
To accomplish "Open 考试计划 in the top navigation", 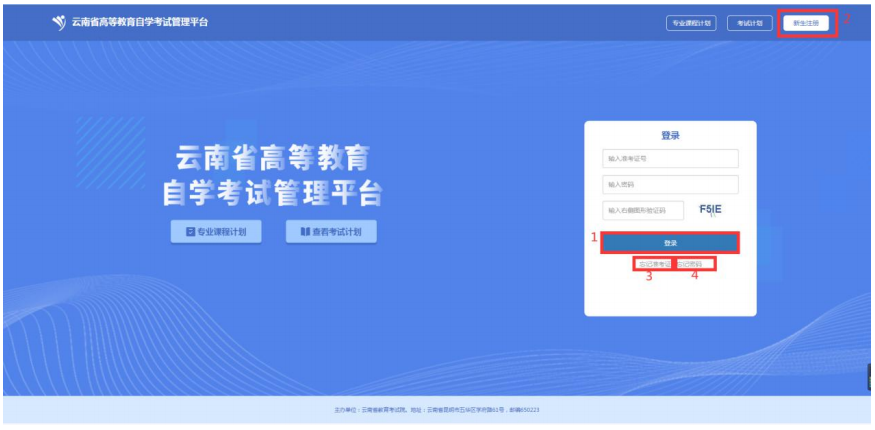I will pyautogui.click(x=749, y=23).
